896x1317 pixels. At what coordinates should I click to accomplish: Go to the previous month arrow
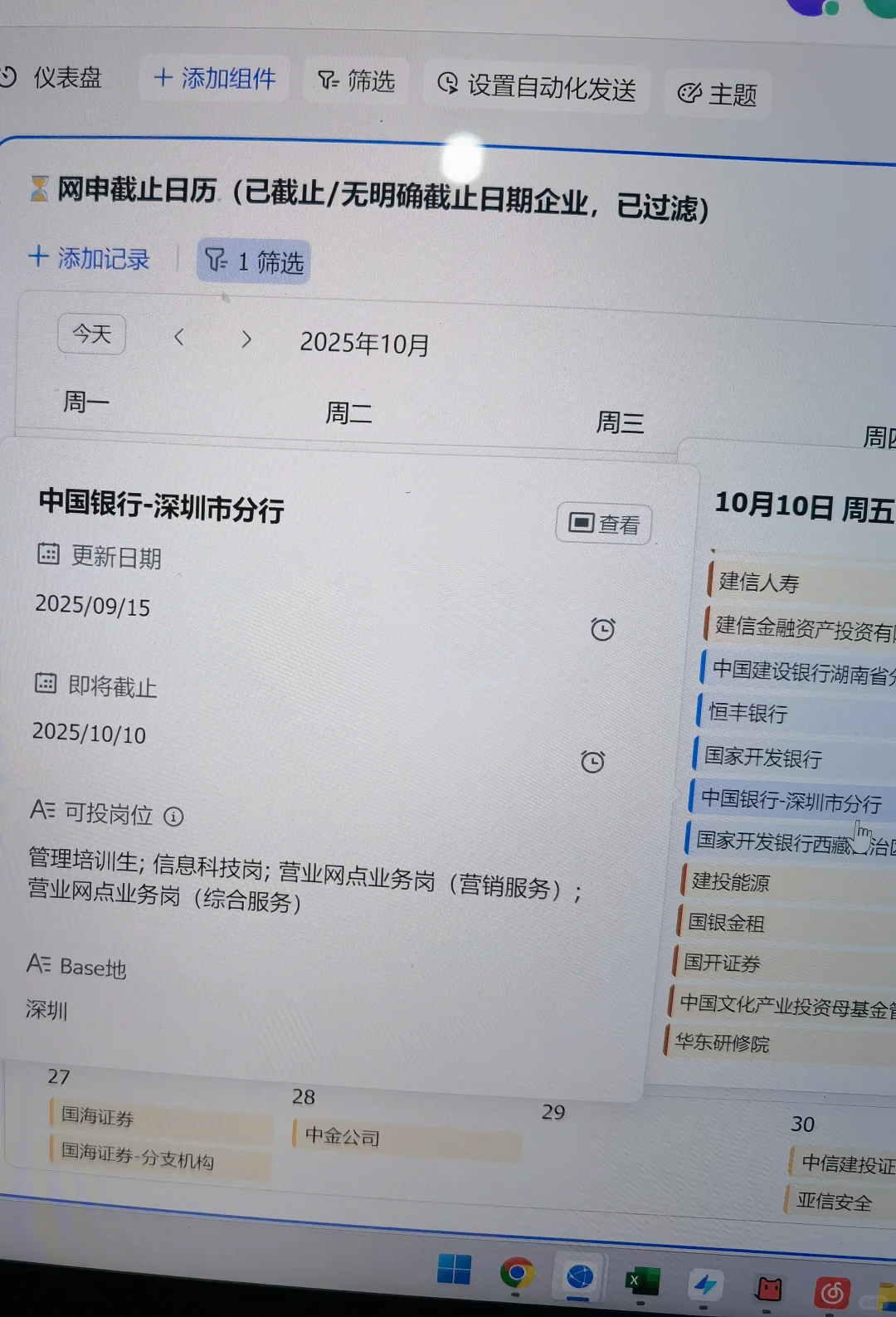point(178,337)
